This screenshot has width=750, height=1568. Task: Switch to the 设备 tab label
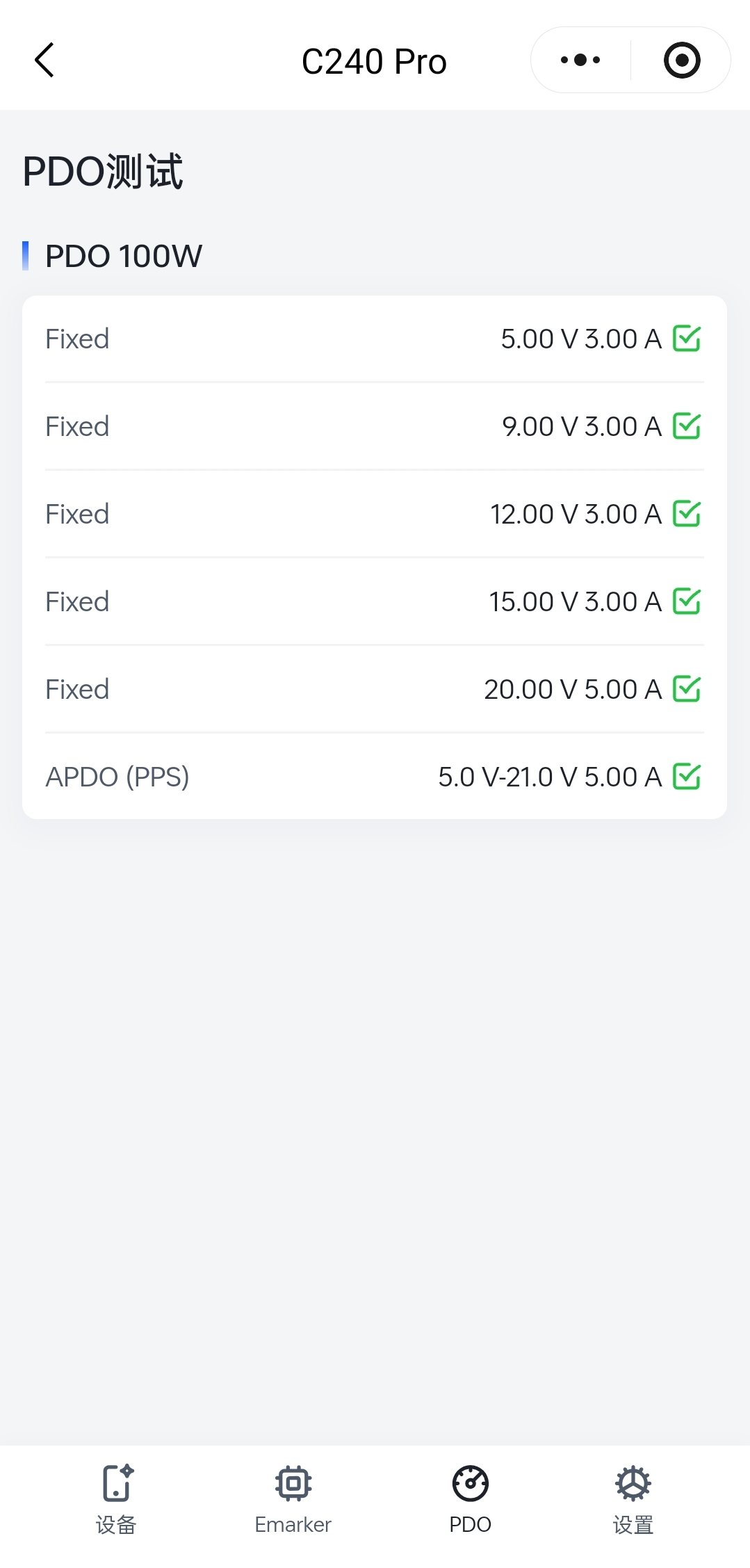pyautogui.click(x=116, y=1525)
